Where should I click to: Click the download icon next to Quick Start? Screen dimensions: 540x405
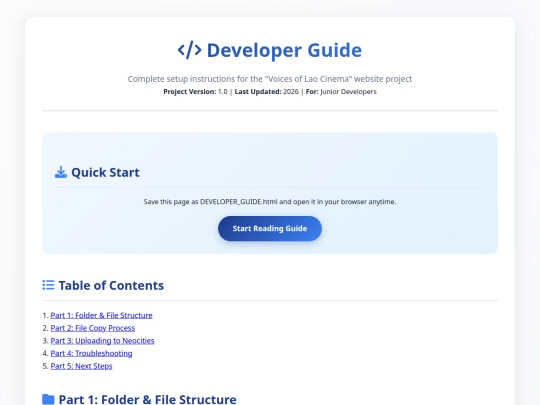(x=61, y=172)
